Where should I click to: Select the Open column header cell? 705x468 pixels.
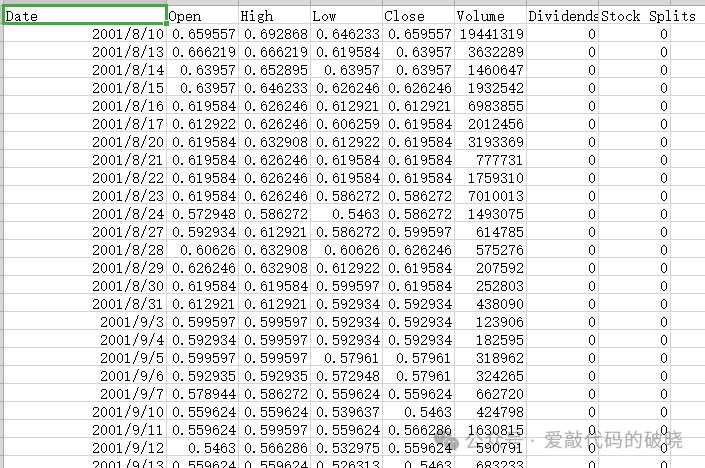click(x=203, y=16)
